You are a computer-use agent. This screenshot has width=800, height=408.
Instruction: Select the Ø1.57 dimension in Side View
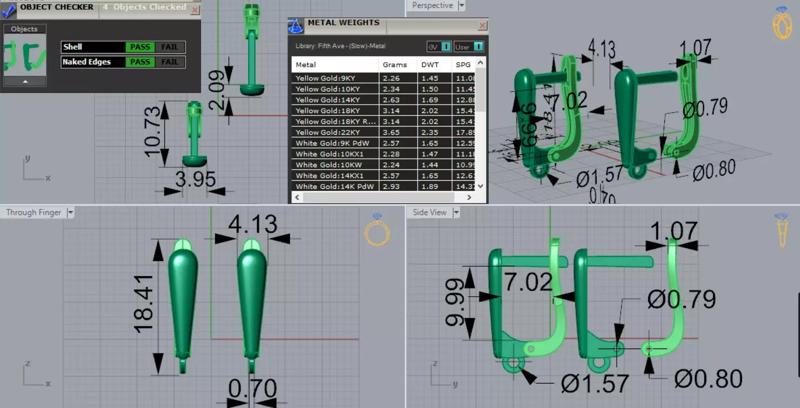594,383
